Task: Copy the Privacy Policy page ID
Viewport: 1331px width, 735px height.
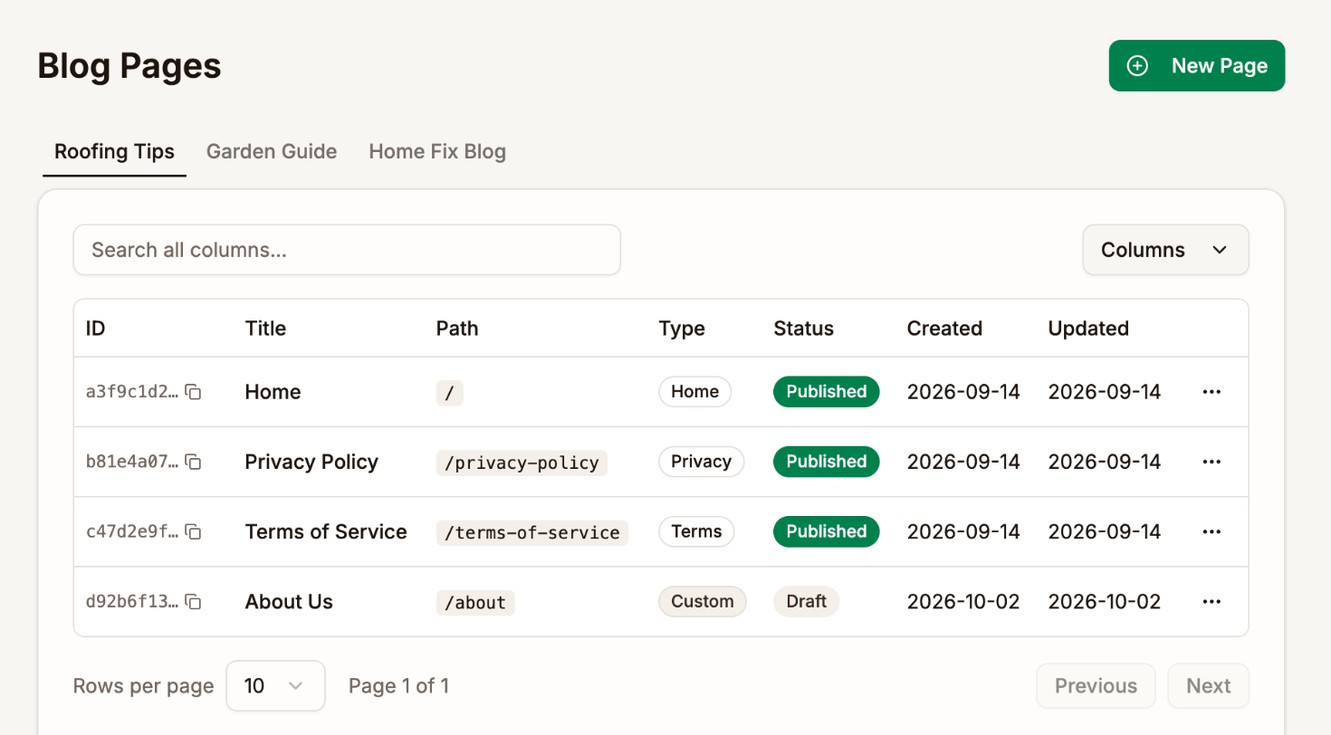Action: coord(193,462)
